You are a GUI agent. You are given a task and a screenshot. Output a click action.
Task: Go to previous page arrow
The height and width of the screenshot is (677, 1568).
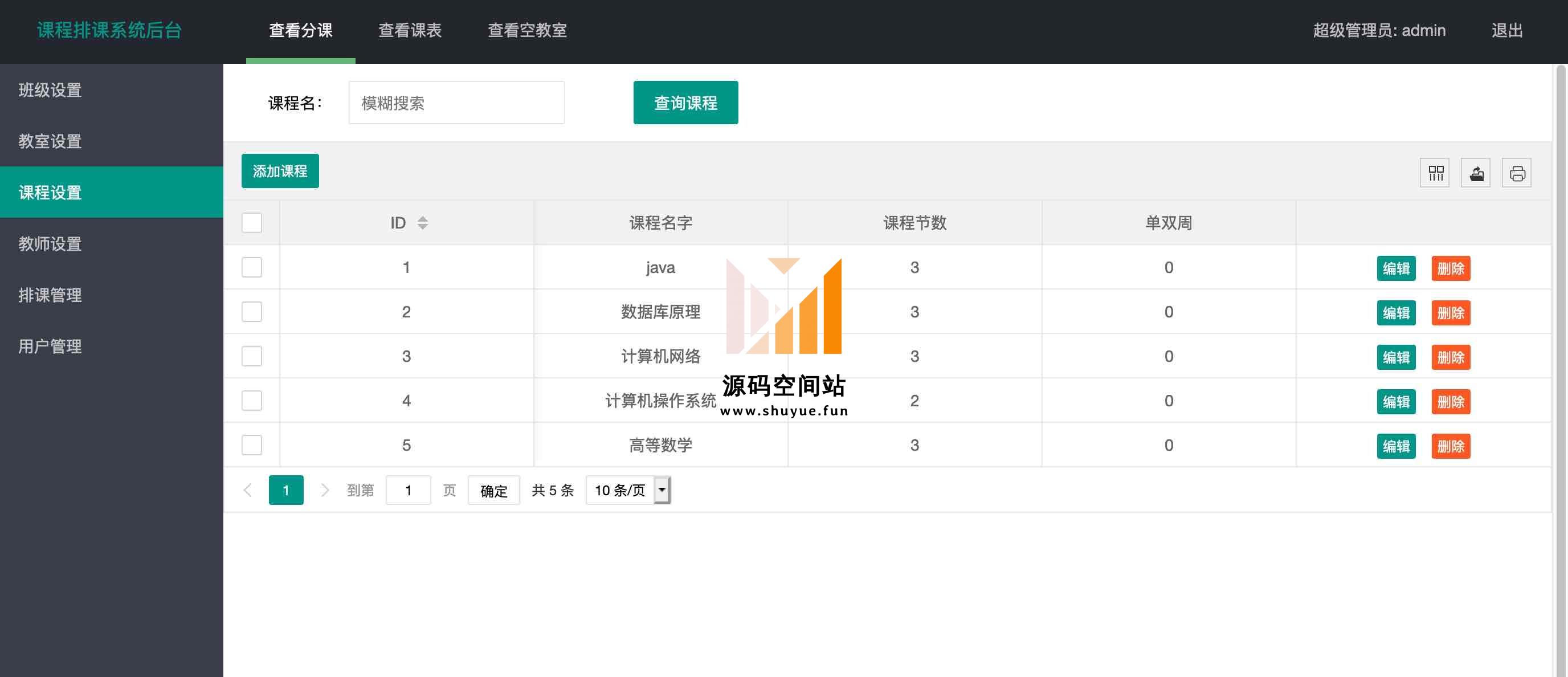(x=248, y=490)
